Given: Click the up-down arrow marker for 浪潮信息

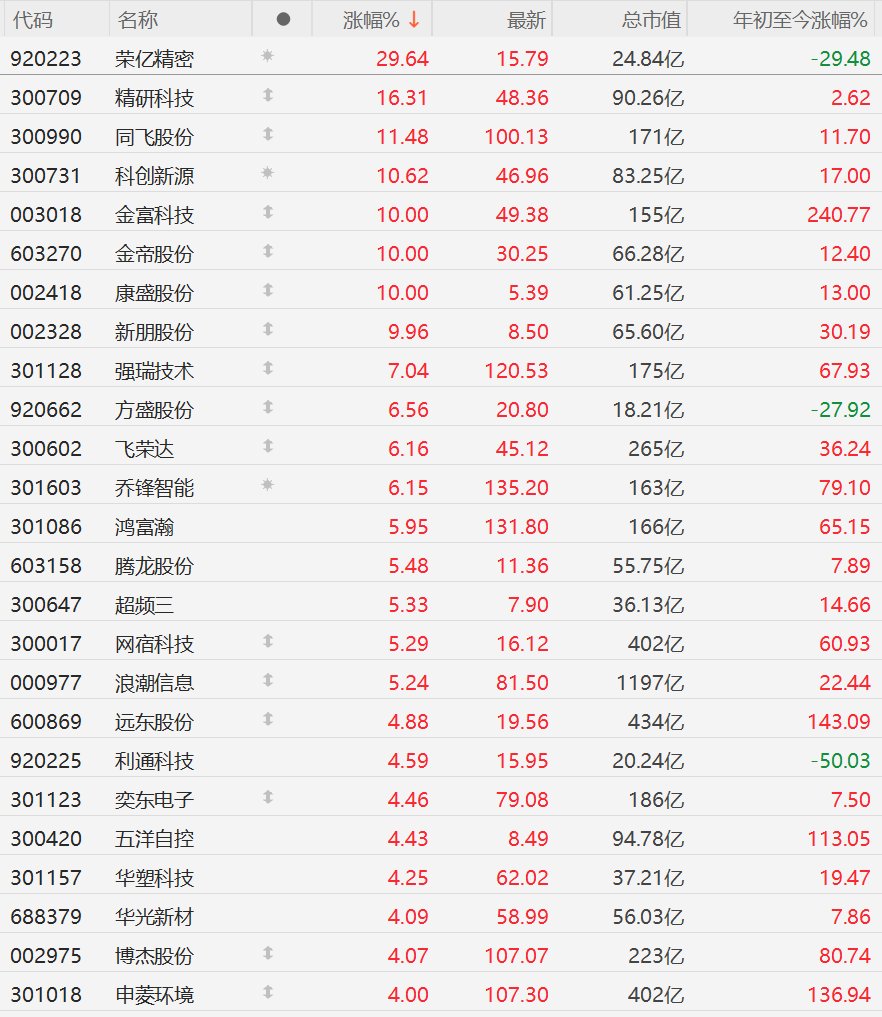Looking at the screenshot, I should [x=268, y=680].
